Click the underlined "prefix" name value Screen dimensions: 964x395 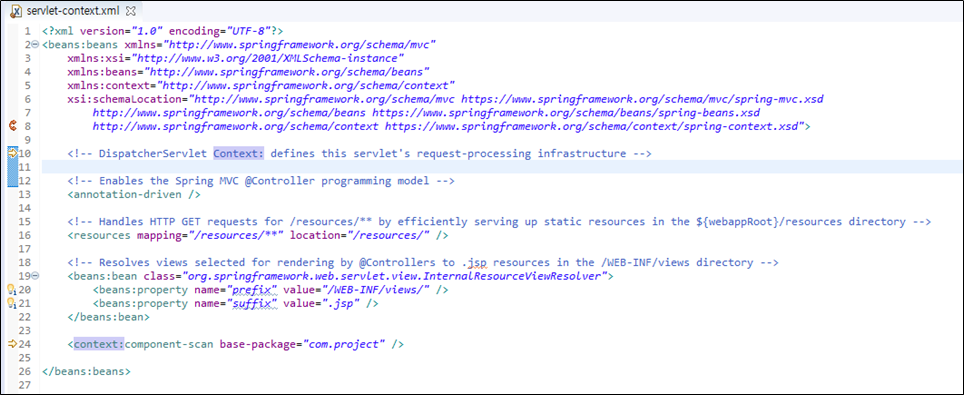(255, 289)
